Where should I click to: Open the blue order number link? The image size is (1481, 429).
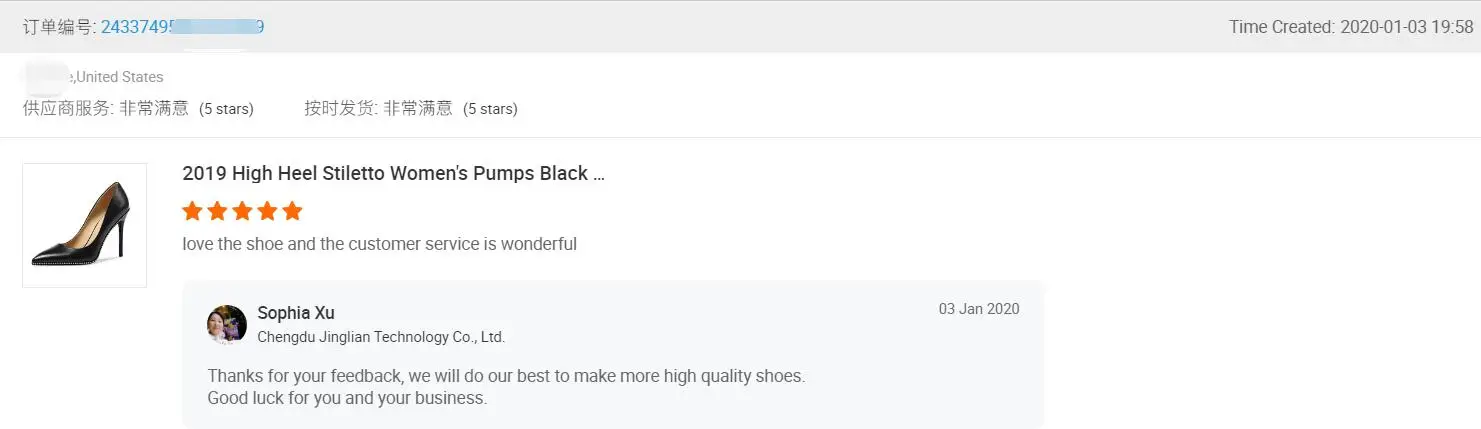(182, 27)
